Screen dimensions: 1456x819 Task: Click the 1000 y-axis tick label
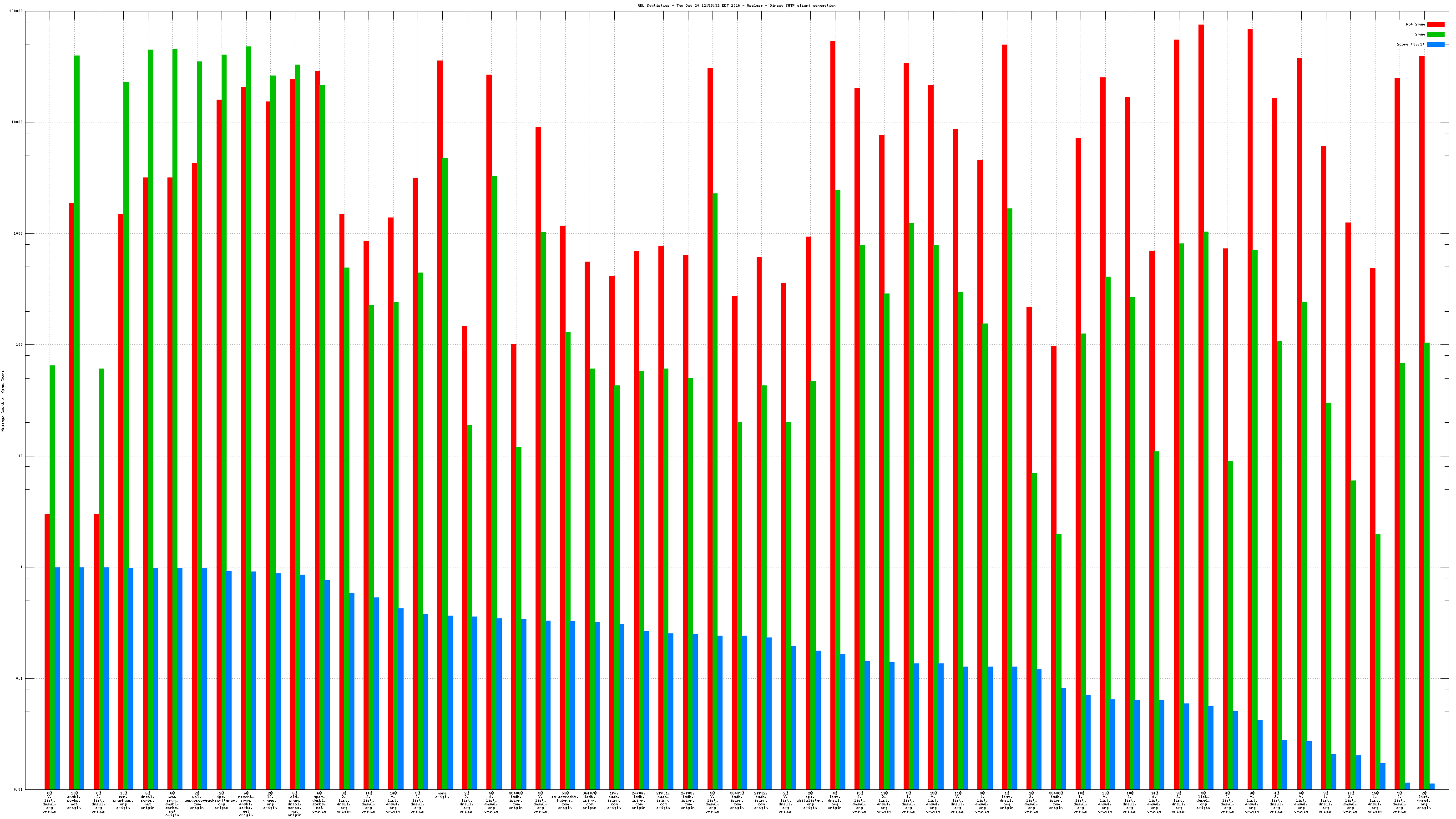click(19, 233)
